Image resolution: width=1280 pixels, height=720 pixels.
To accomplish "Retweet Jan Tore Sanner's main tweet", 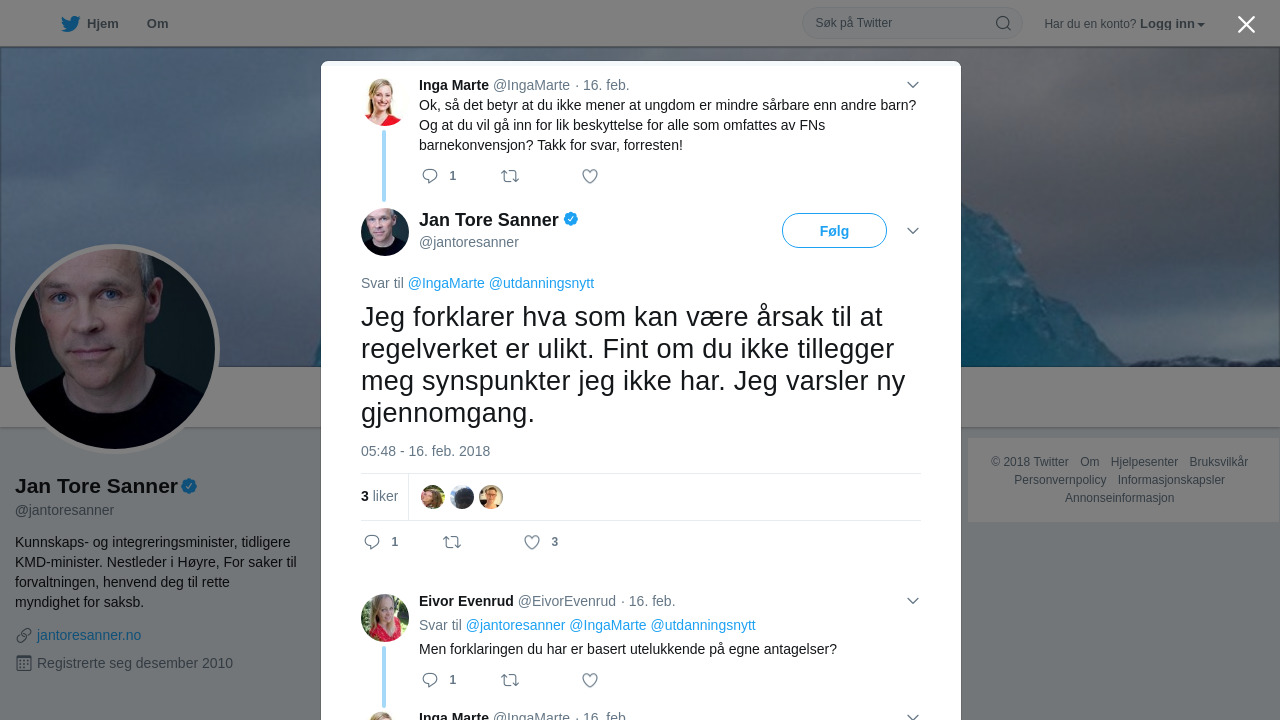I will [x=452, y=542].
